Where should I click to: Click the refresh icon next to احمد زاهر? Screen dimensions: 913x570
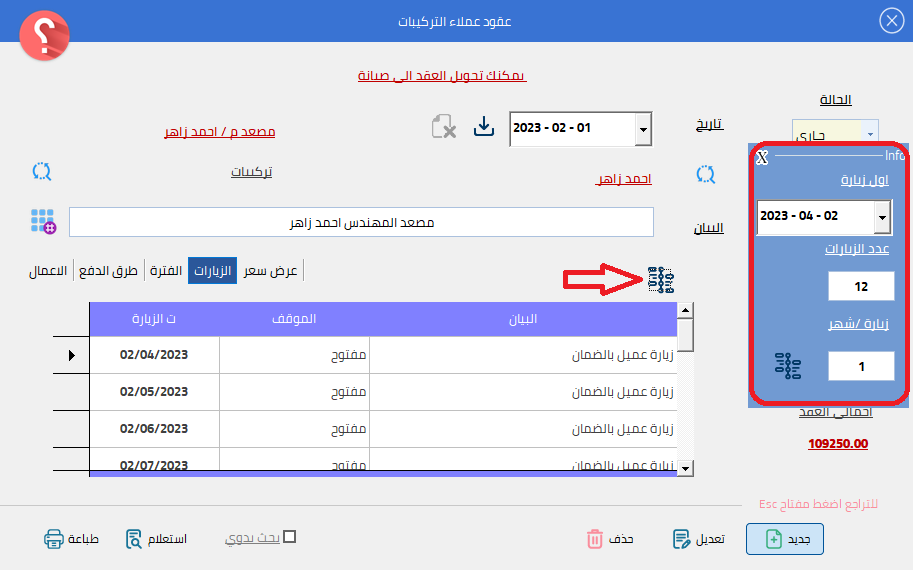click(x=706, y=174)
